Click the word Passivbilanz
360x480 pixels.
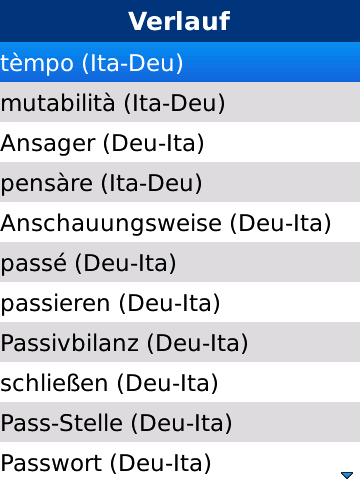point(70,343)
